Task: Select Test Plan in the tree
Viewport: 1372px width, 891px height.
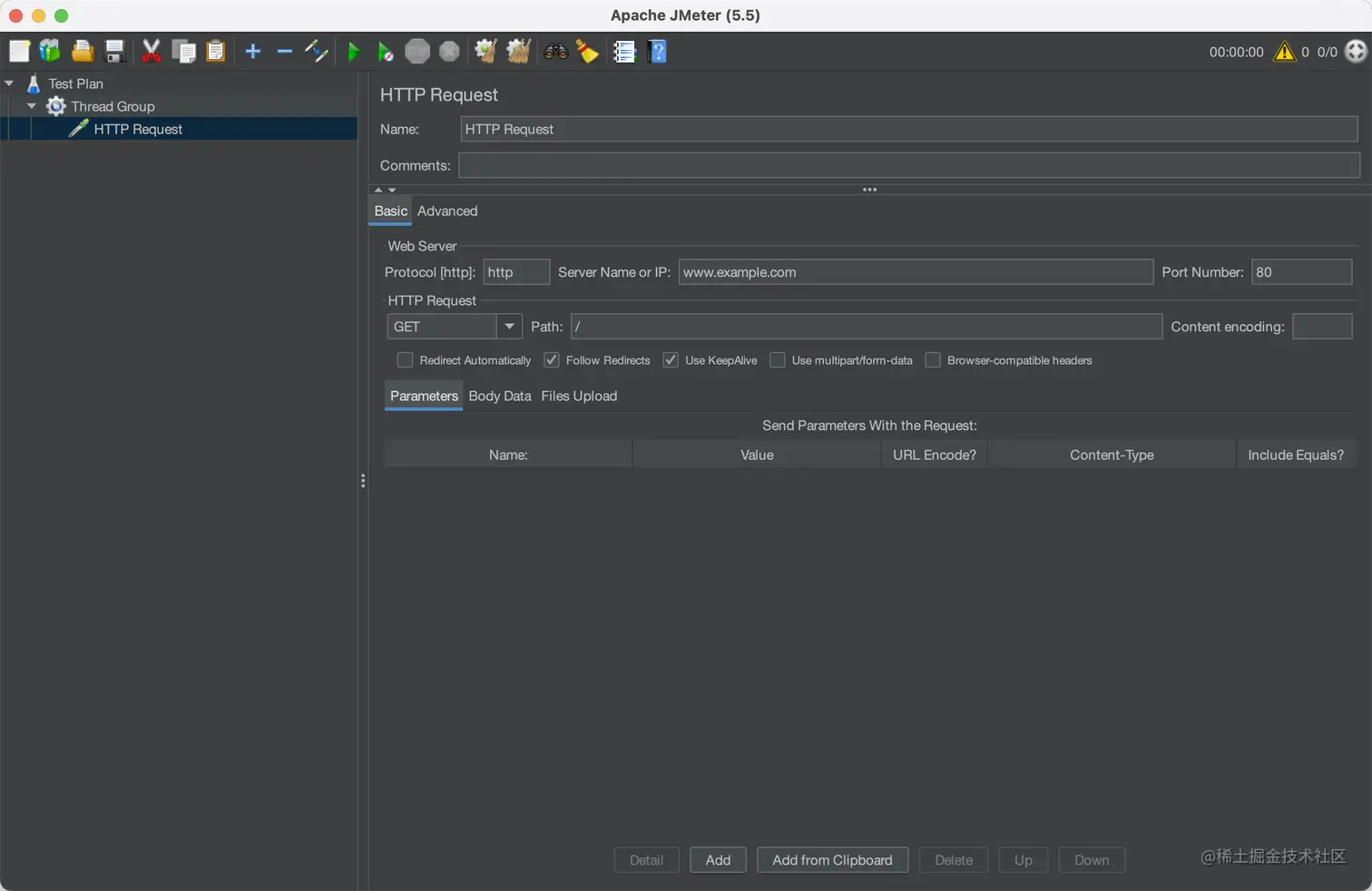Action: 75,83
